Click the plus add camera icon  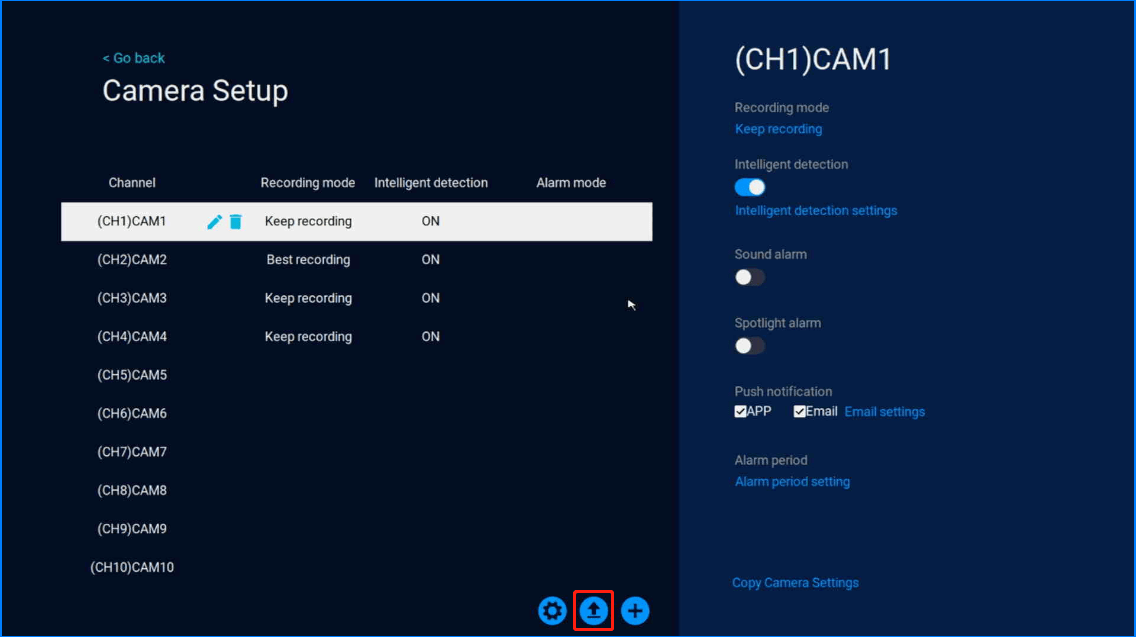tap(635, 611)
